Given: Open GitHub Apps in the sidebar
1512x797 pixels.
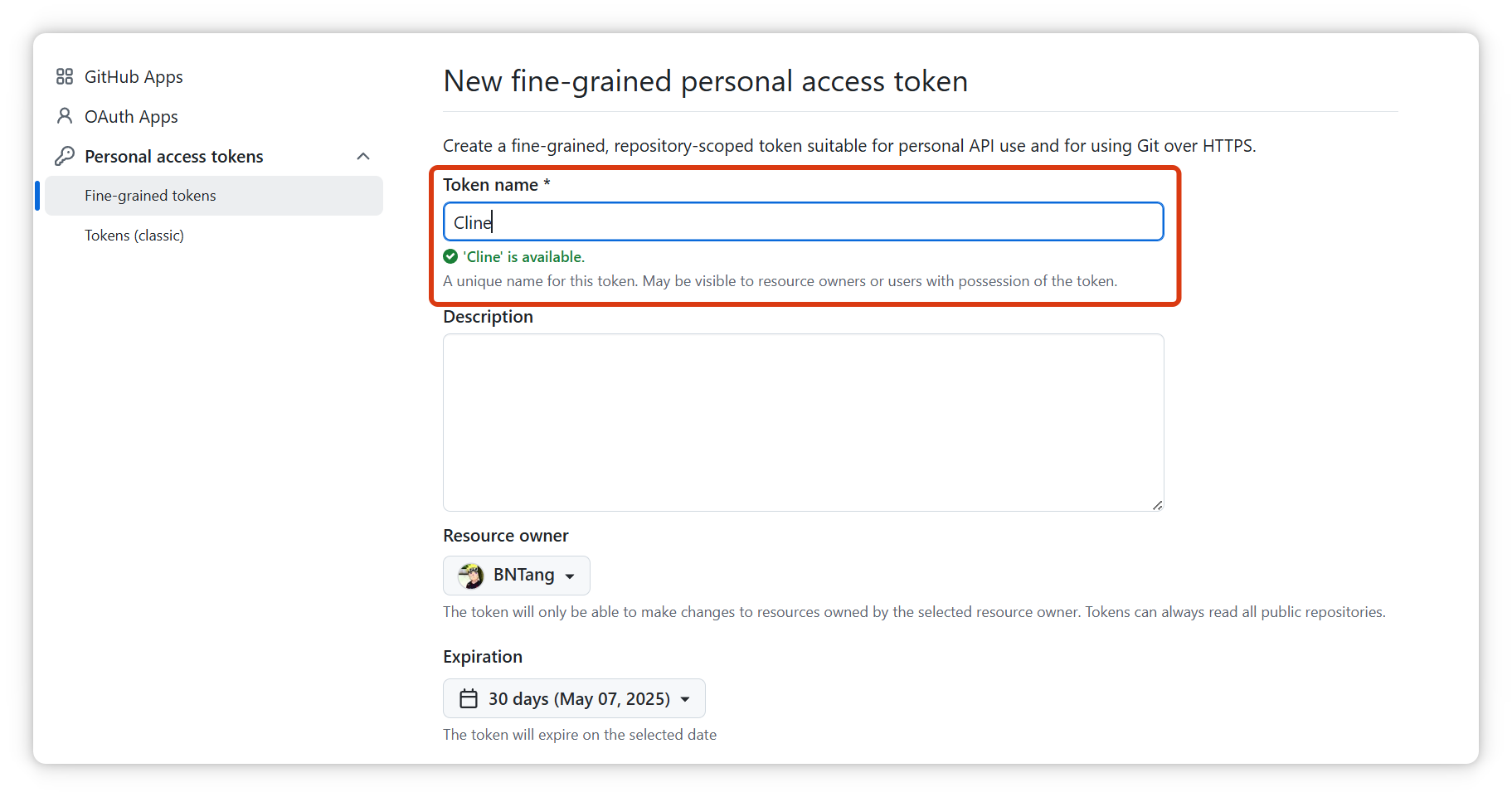Looking at the screenshot, I should (x=134, y=77).
